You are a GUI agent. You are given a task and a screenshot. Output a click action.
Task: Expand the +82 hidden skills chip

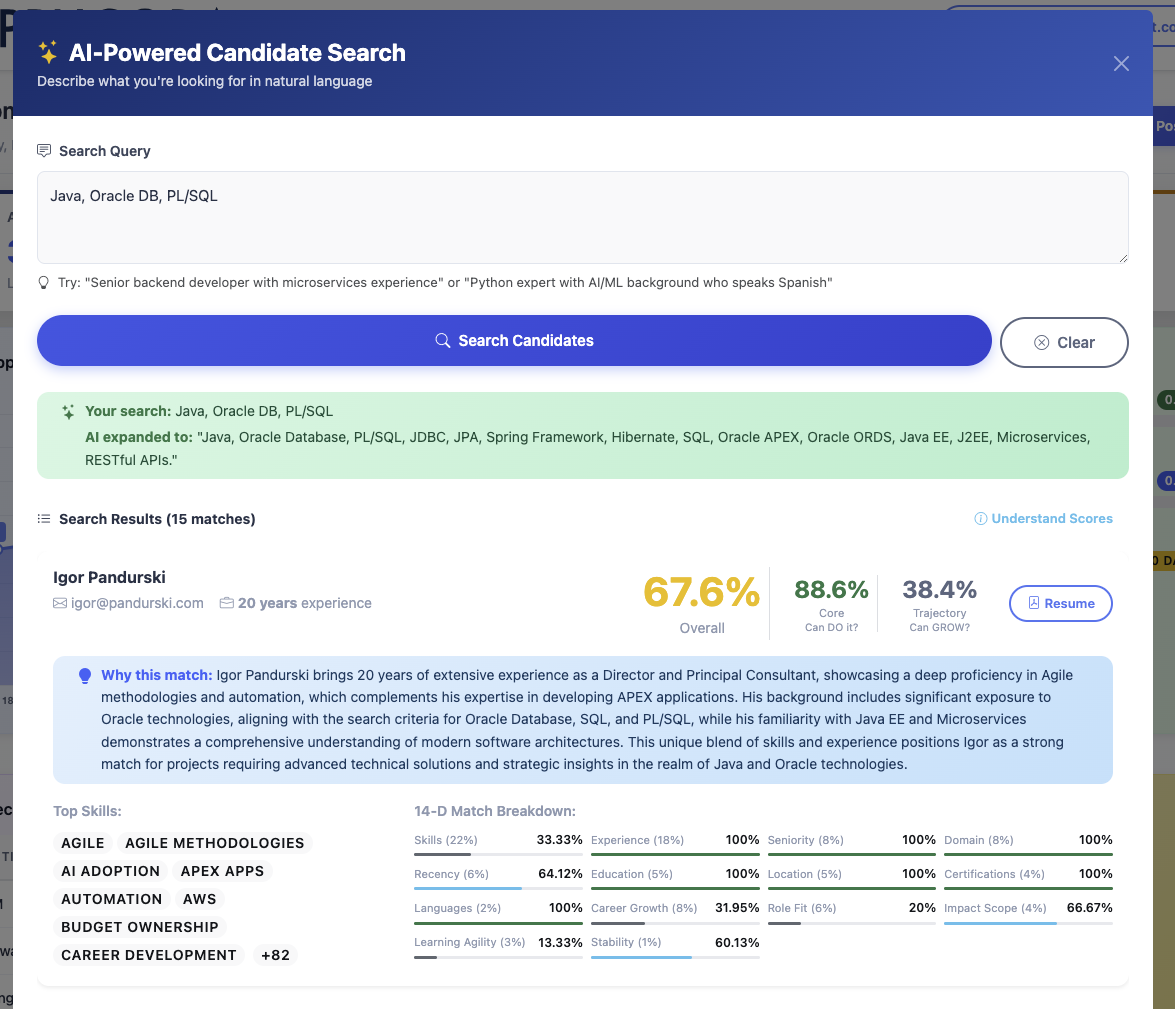pos(275,955)
